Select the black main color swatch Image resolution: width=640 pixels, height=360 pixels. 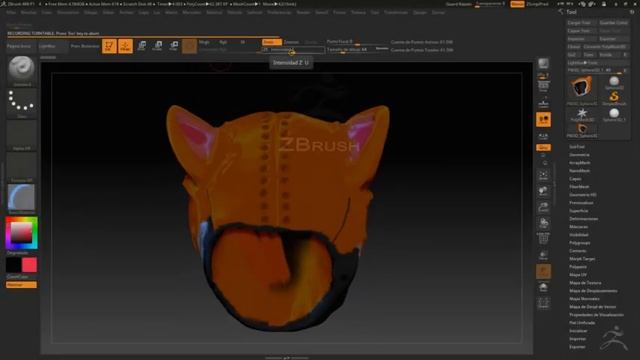click(x=13, y=265)
